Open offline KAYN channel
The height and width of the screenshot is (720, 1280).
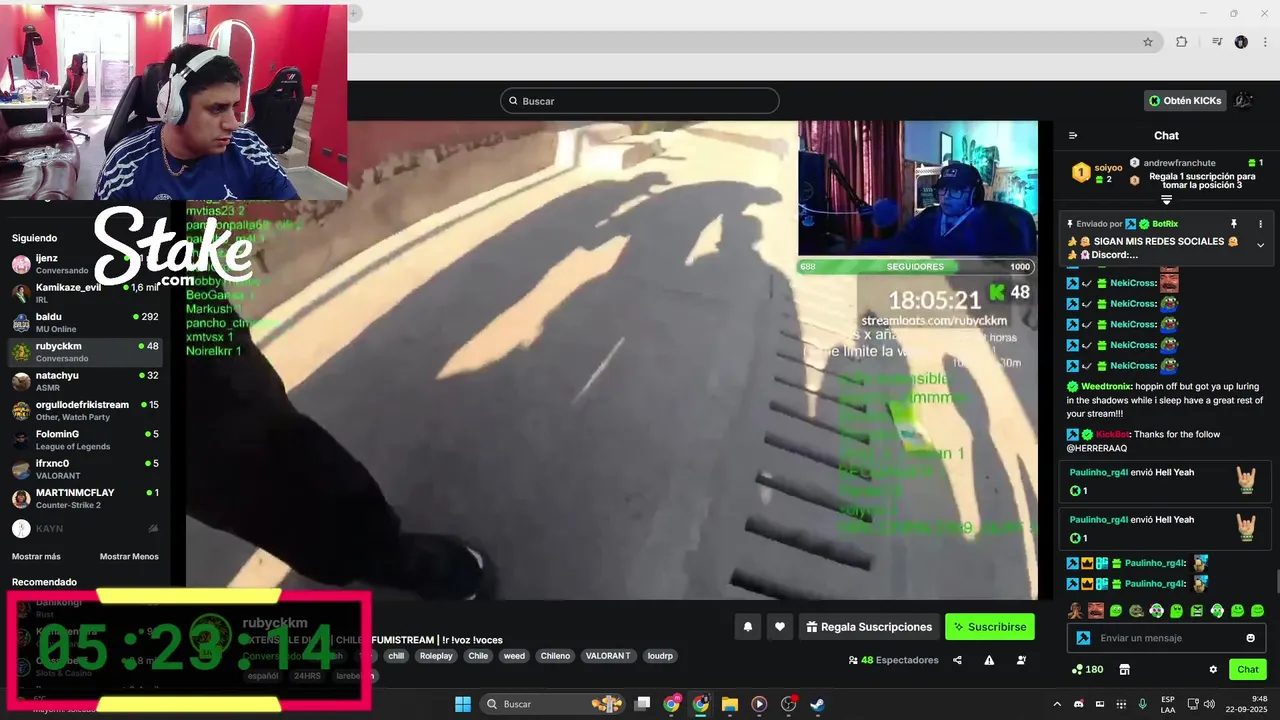tap(85, 528)
